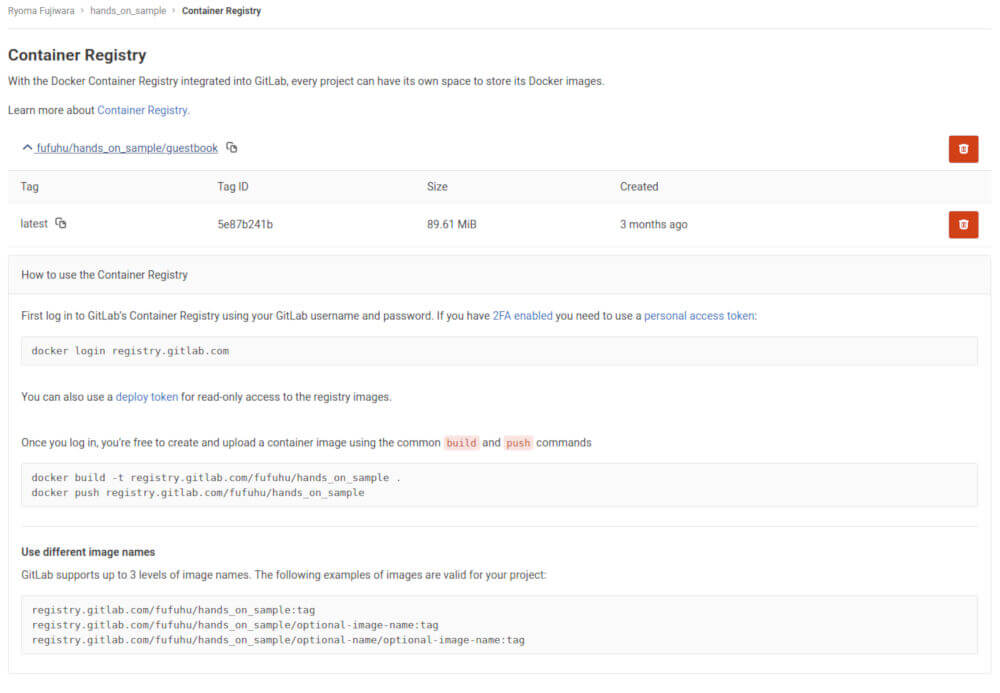
Task: Select tag ID 5e87b241b
Action: tap(245, 224)
